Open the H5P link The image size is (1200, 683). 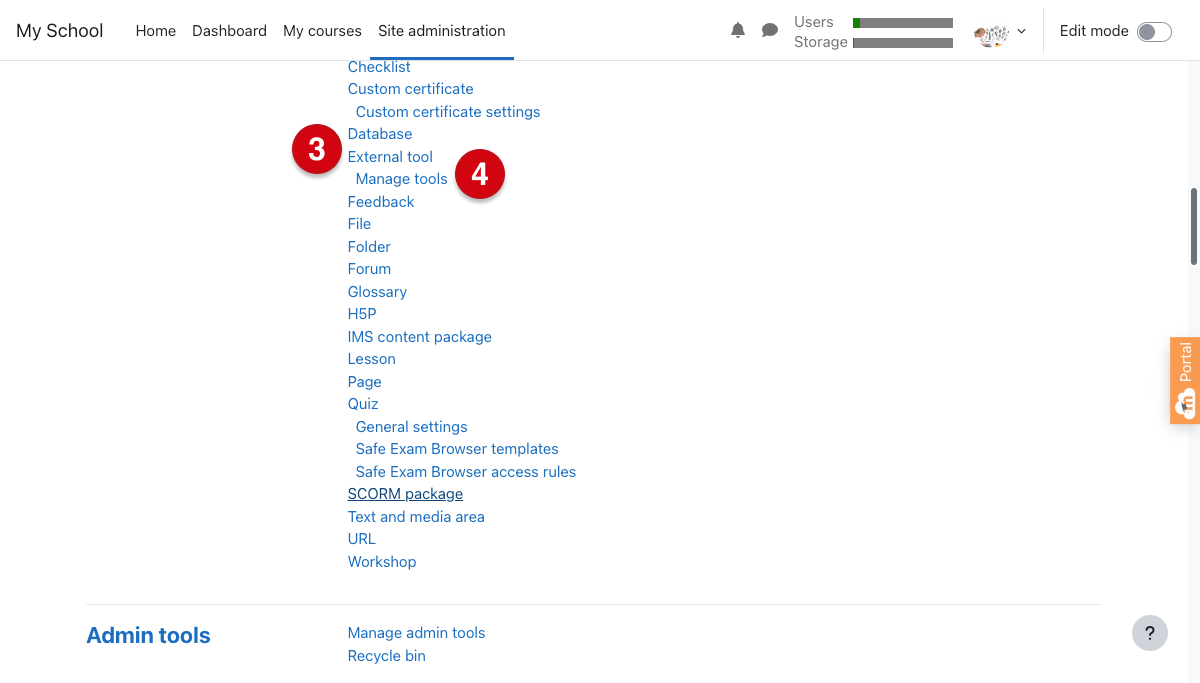click(362, 314)
